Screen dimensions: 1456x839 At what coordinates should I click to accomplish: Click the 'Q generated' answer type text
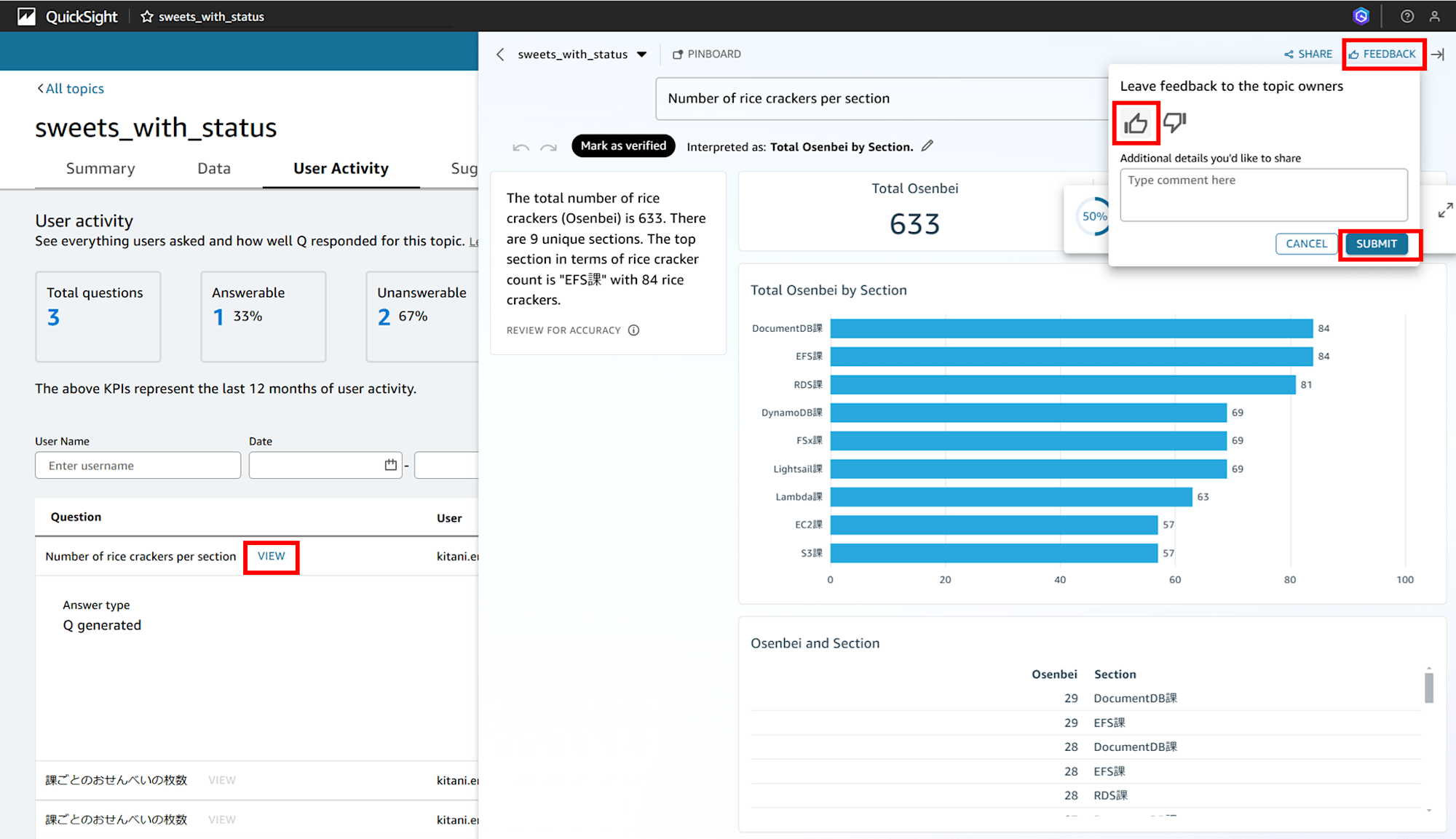click(102, 625)
